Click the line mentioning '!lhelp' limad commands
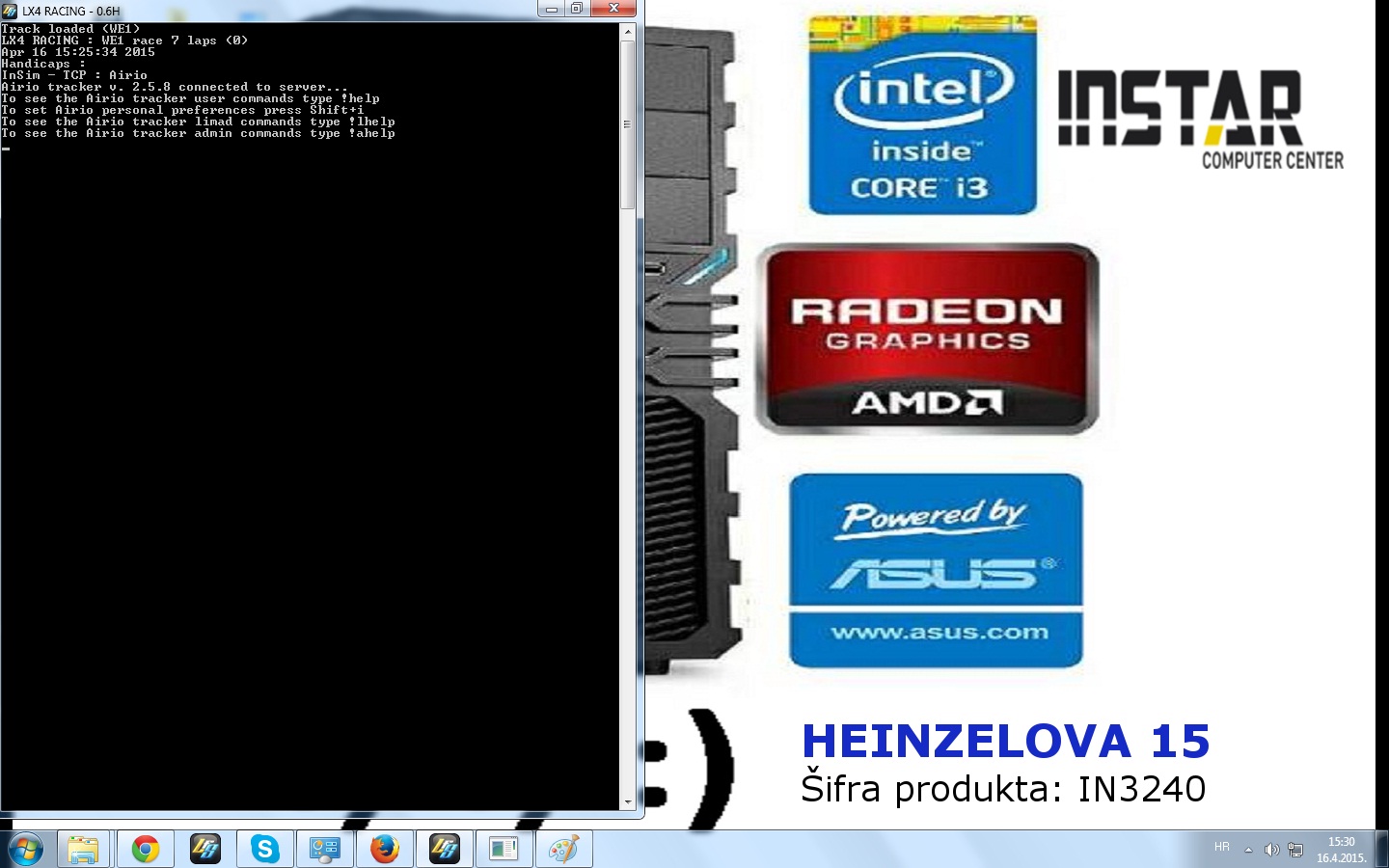The height and width of the screenshot is (868, 1389). [198, 122]
